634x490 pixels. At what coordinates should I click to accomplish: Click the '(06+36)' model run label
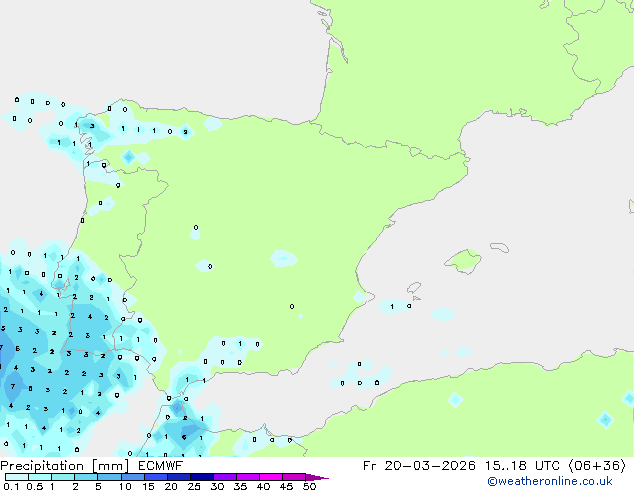(597, 466)
